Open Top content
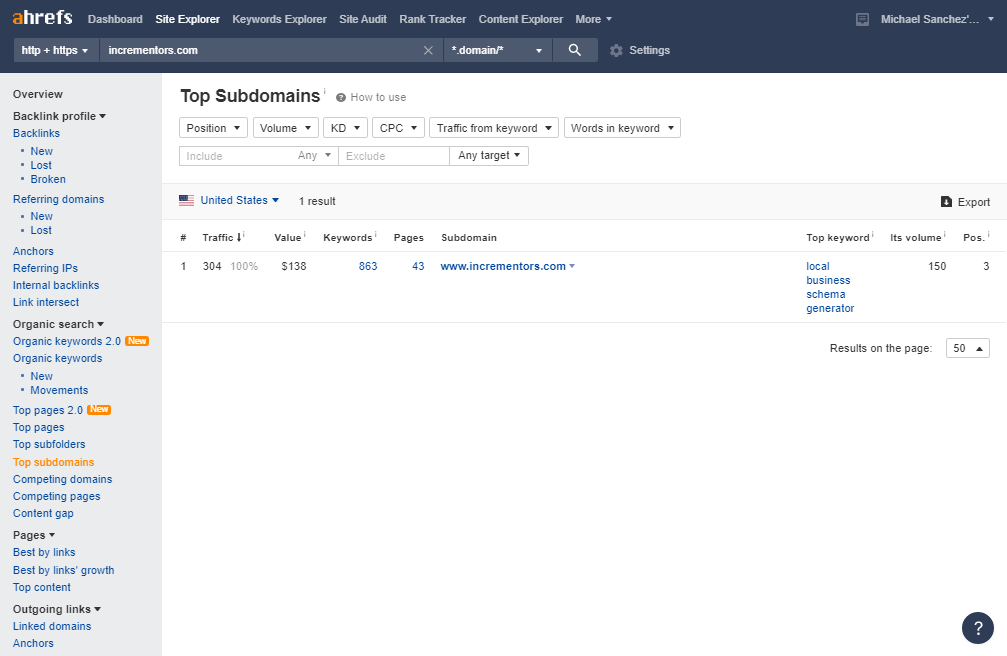This screenshot has height=656, width=1007. click(x=42, y=587)
